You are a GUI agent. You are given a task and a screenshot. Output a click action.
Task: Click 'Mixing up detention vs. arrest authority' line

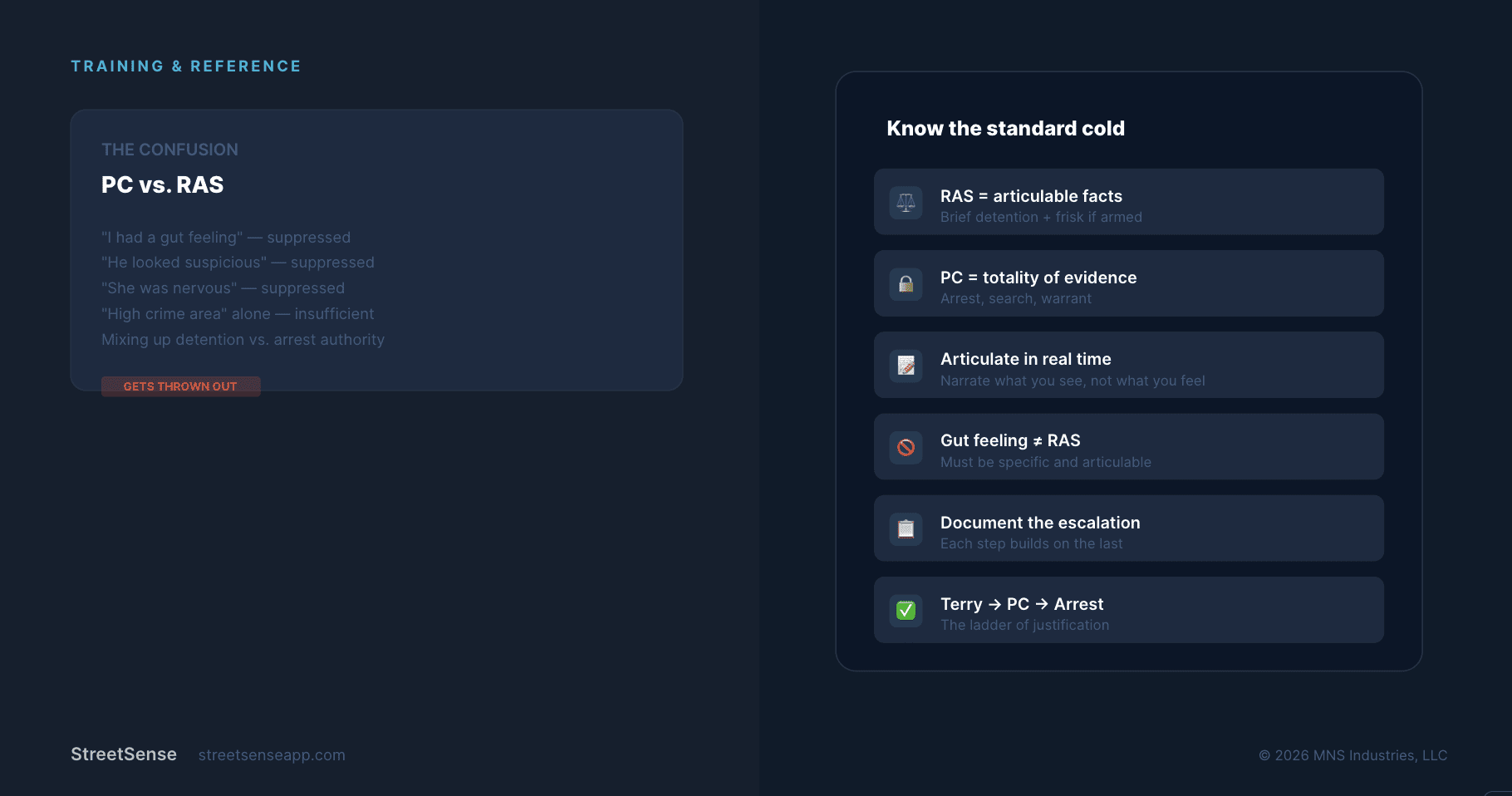tap(243, 340)
